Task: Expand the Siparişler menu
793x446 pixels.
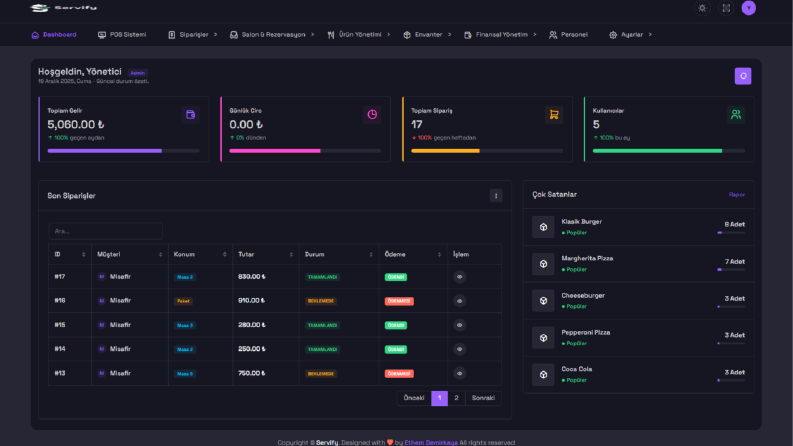Action: tap(193, 35)
